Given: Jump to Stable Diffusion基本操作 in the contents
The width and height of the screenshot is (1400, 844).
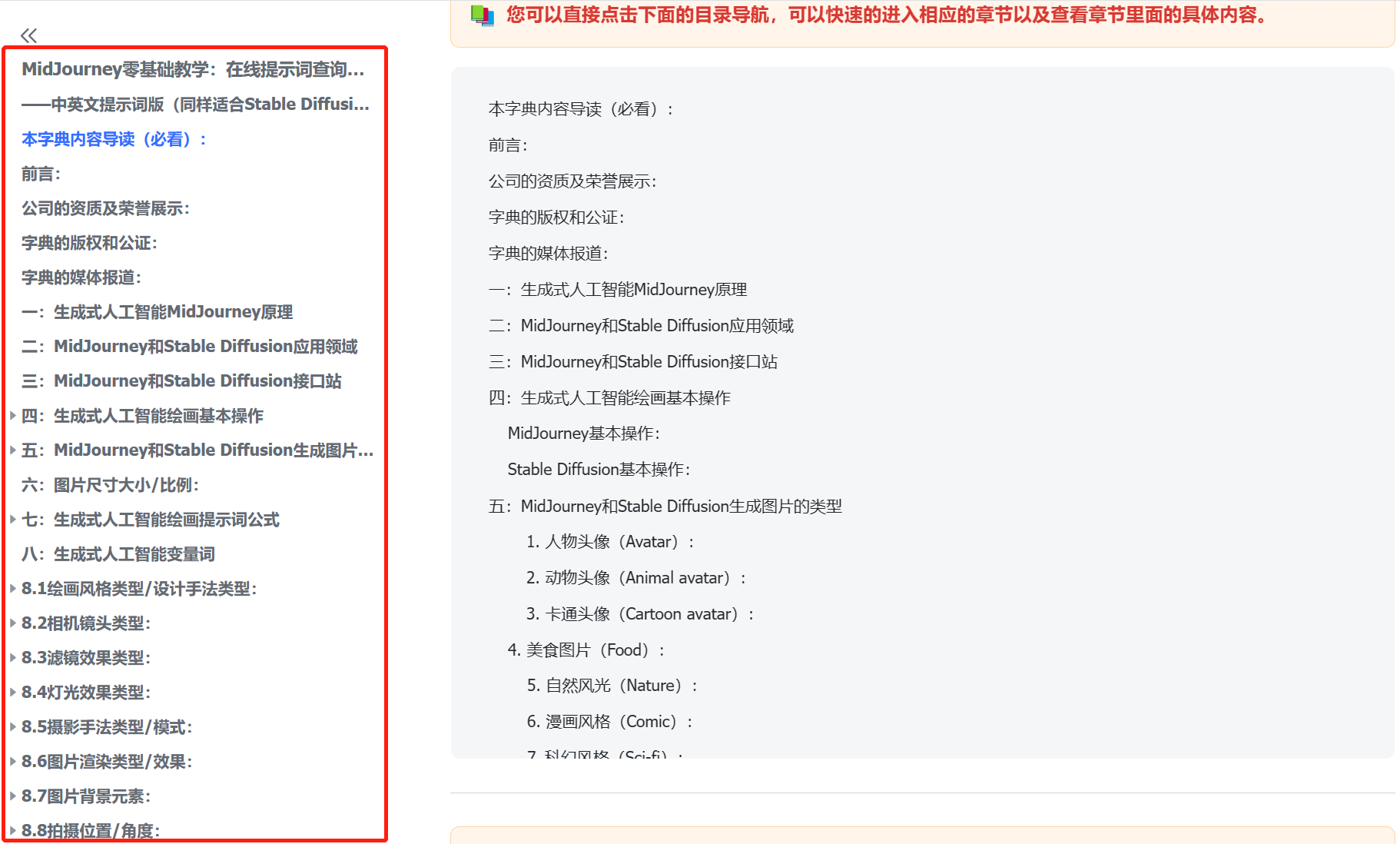Looking at the screenshot, I should [599, 470].
